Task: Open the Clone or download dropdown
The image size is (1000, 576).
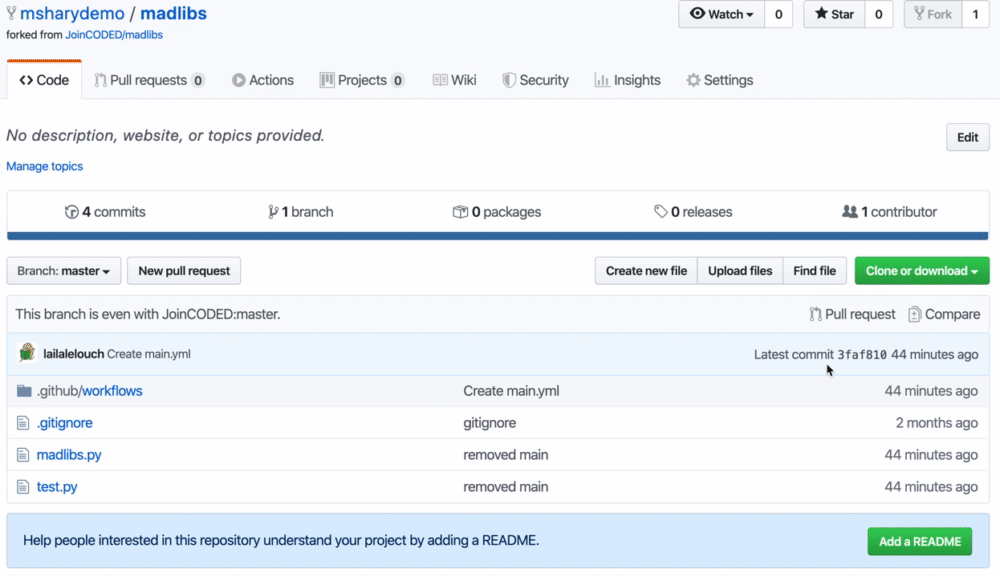Action: click(922, 271)
